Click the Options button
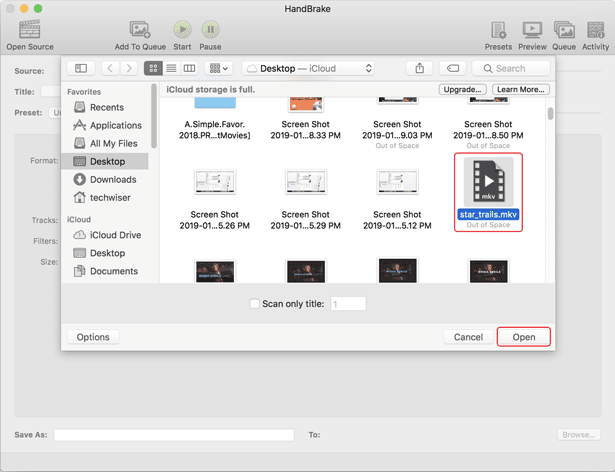Viewport: 615px width, 472px height. (x=93, y=337)
